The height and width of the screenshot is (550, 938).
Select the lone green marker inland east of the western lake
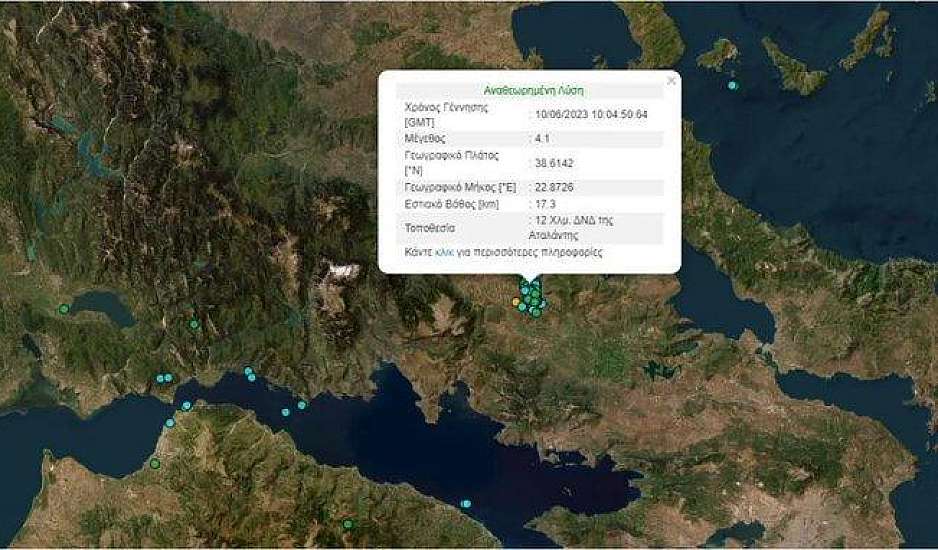pyautogui.click(x=194, y=324)
